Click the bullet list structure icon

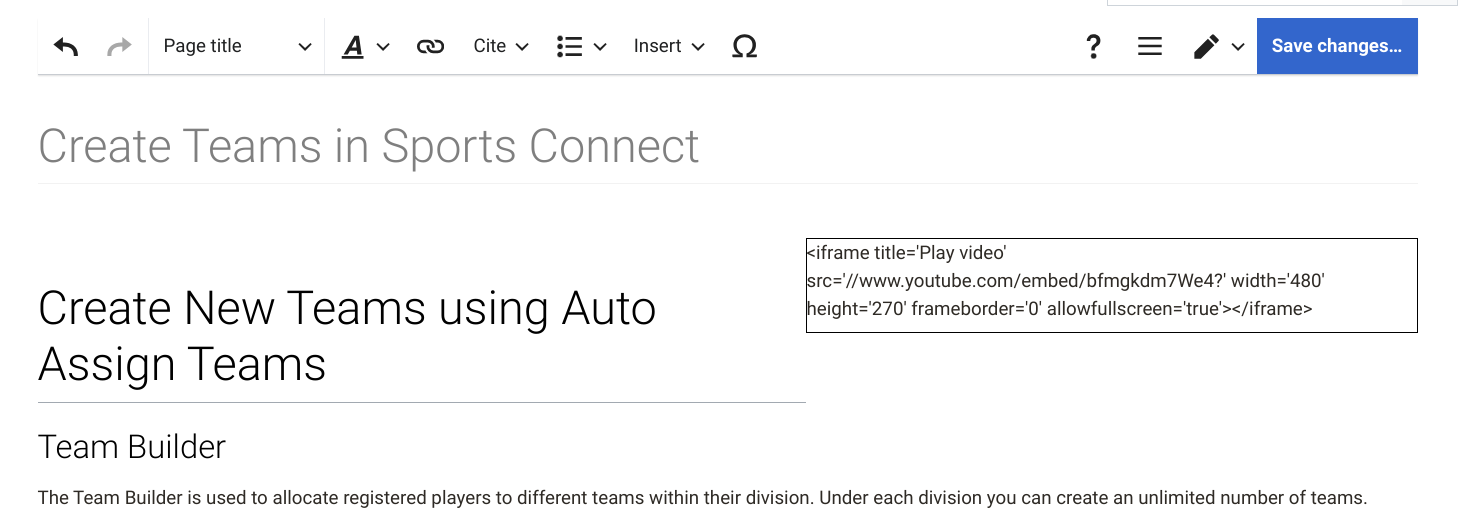570,47
